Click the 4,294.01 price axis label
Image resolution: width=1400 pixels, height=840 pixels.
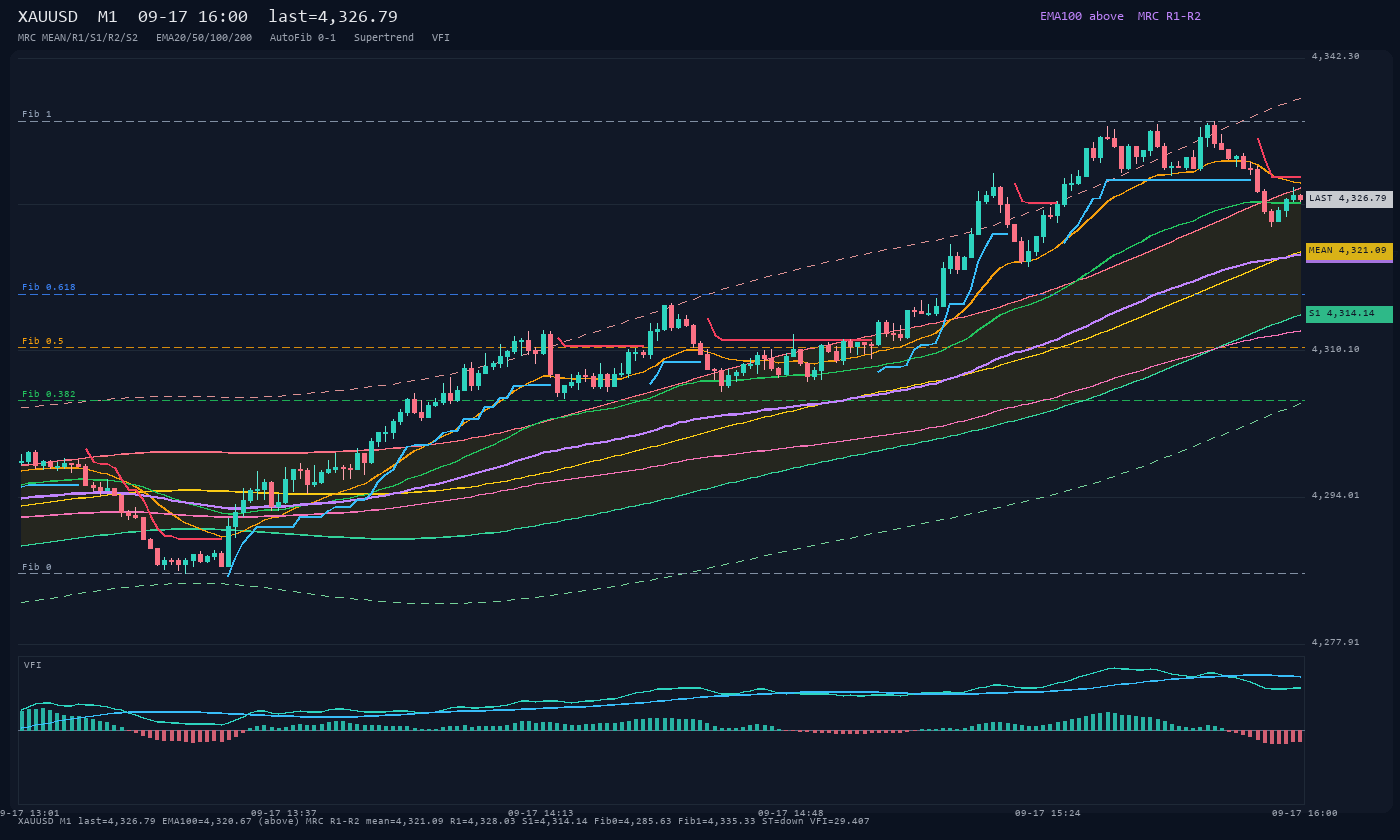1336,495
